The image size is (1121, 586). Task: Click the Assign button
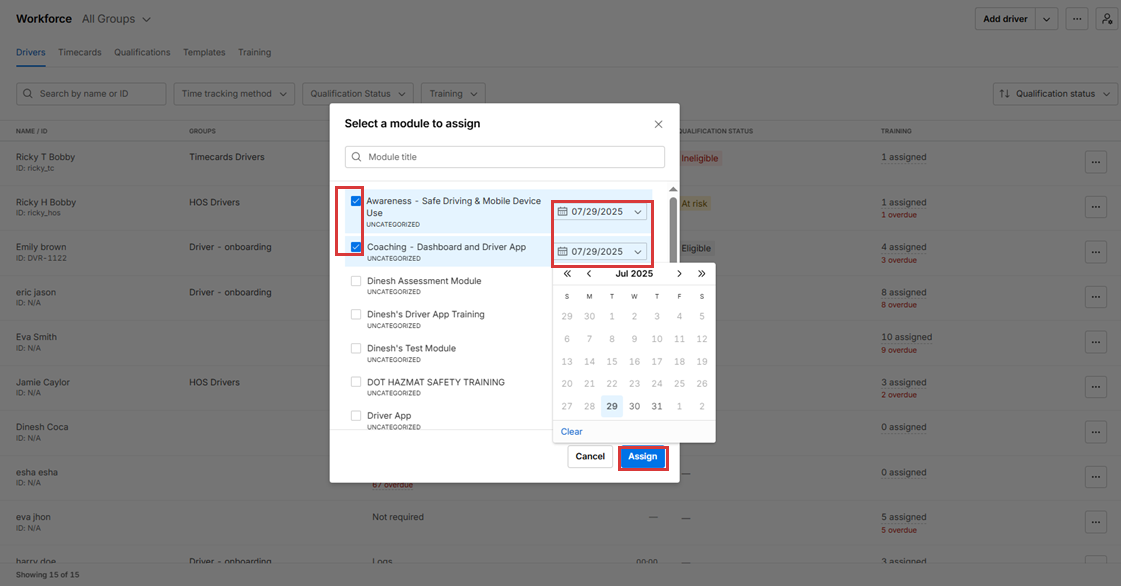tap(642, 457)
